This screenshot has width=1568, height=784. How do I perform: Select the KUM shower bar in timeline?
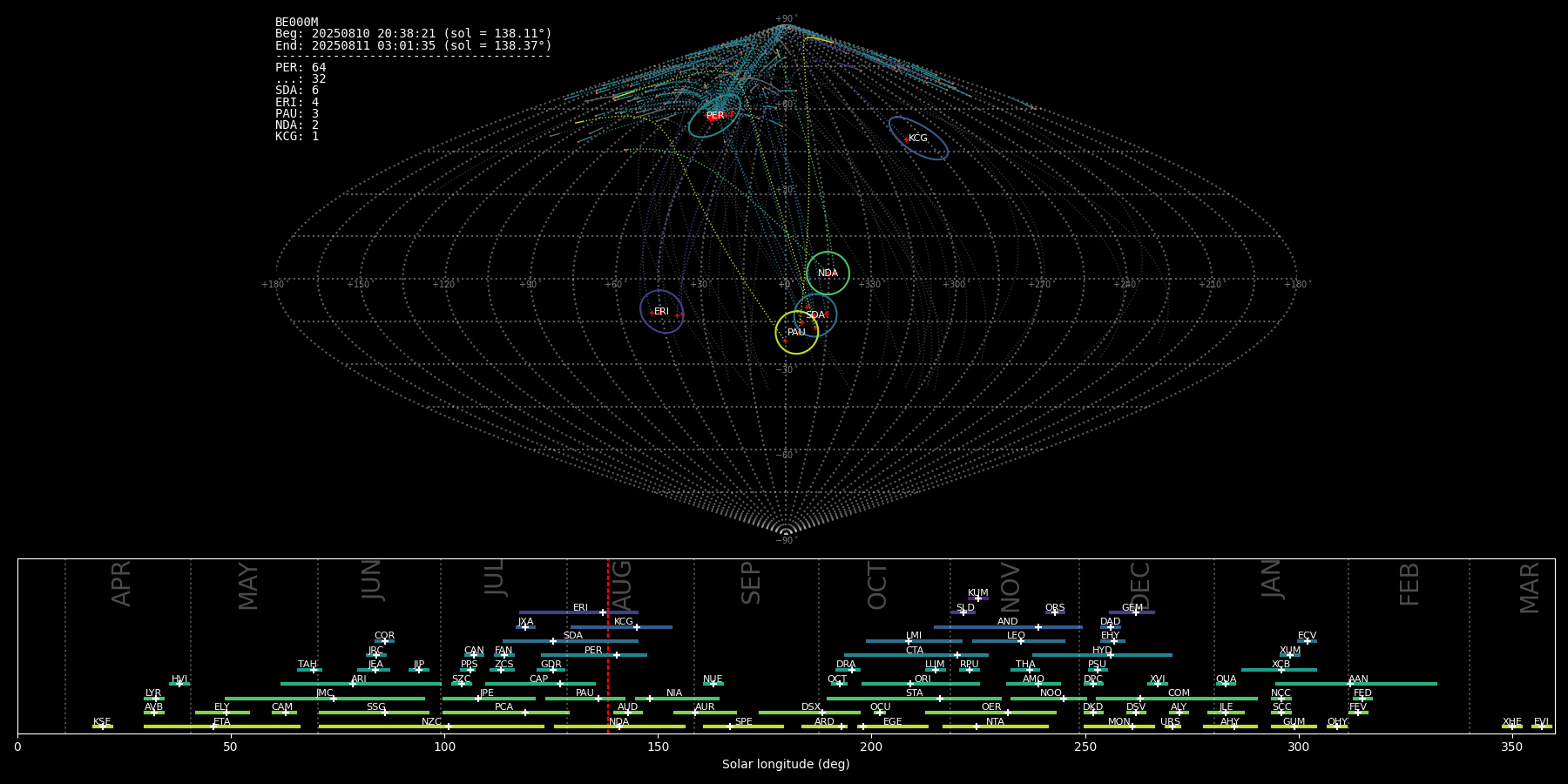pos(978,598)
